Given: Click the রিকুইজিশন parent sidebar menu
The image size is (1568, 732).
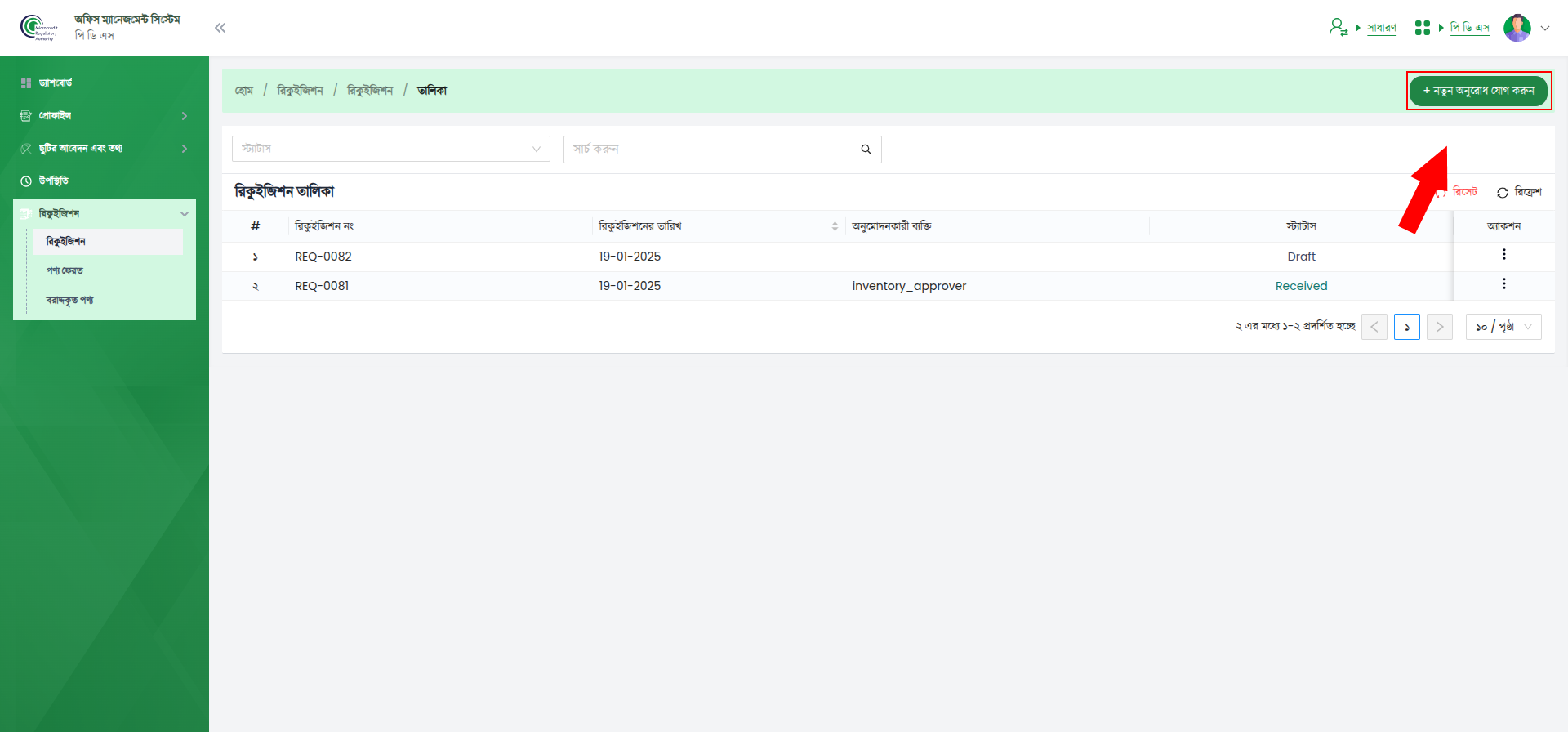Looking at the screenshot, I should [x=105, y=213].
